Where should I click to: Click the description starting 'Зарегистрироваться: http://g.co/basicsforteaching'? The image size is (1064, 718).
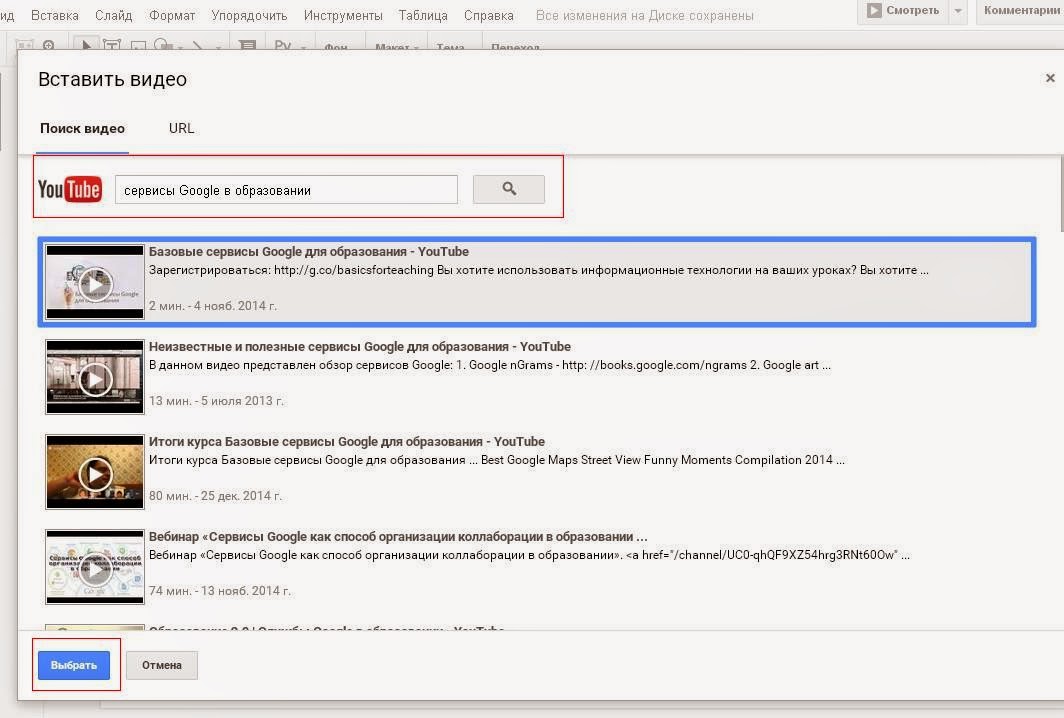click(539, 270)
